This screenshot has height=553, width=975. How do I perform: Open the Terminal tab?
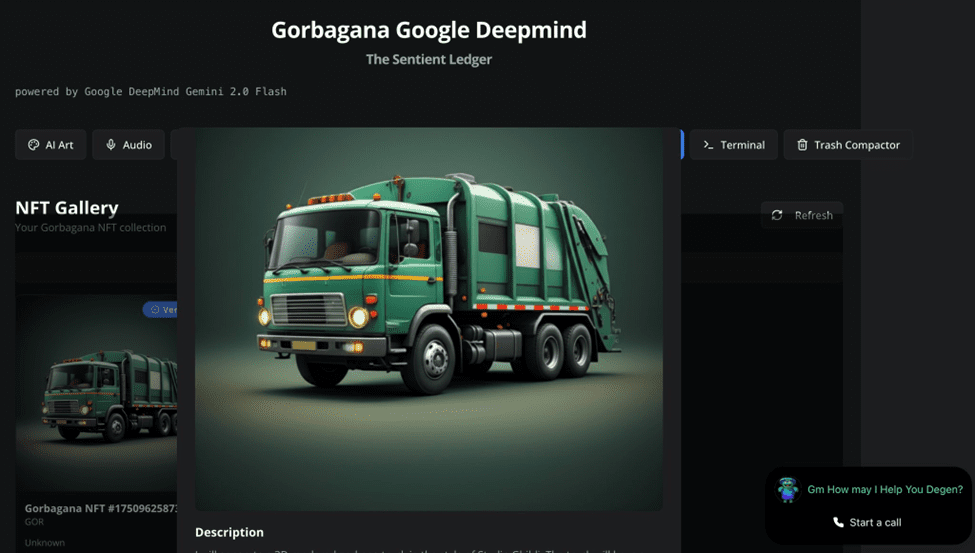pyautogui.click(x=734, y=145)
